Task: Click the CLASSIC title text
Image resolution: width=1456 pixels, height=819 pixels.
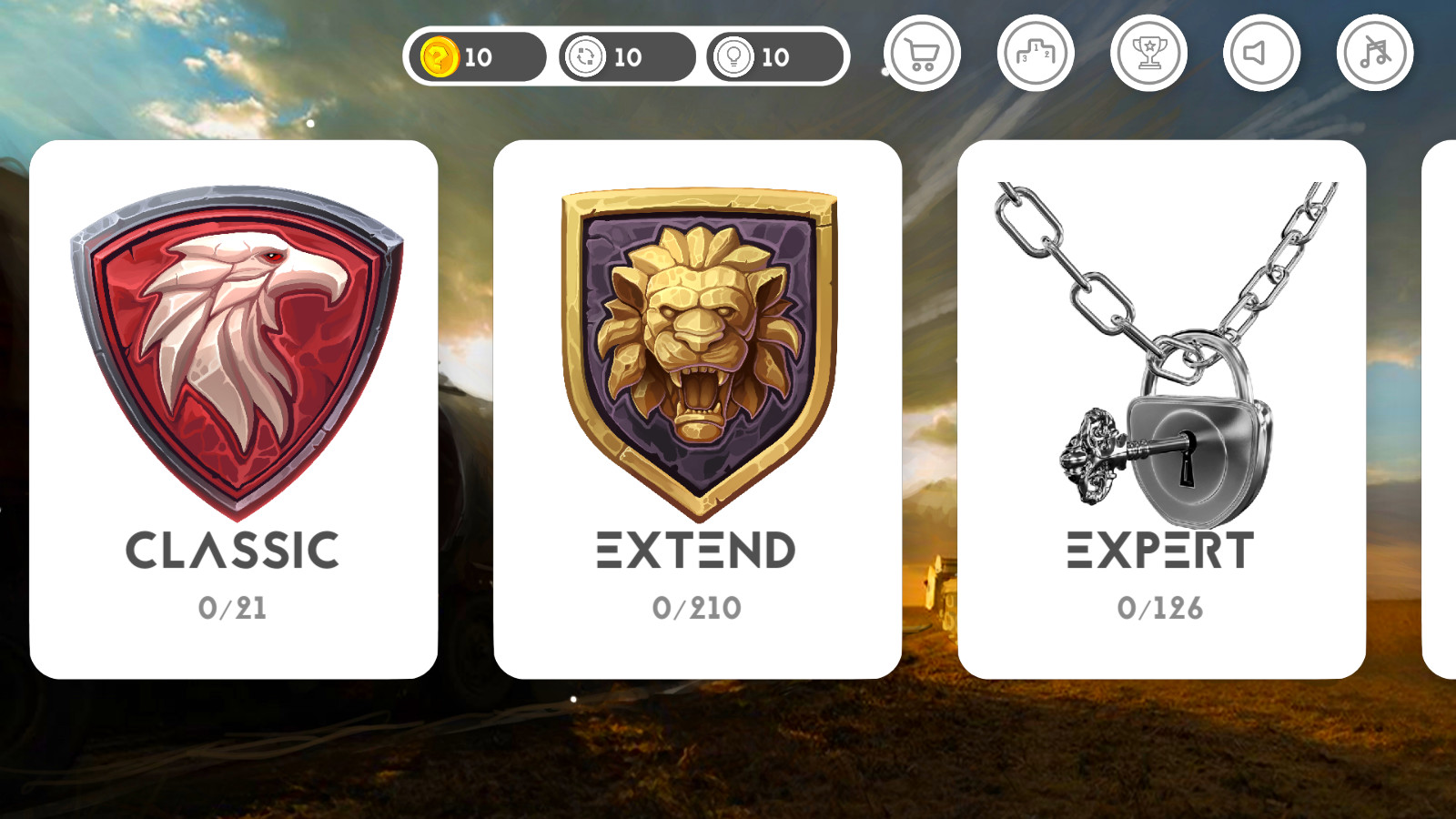Action: tap(233, 551)
